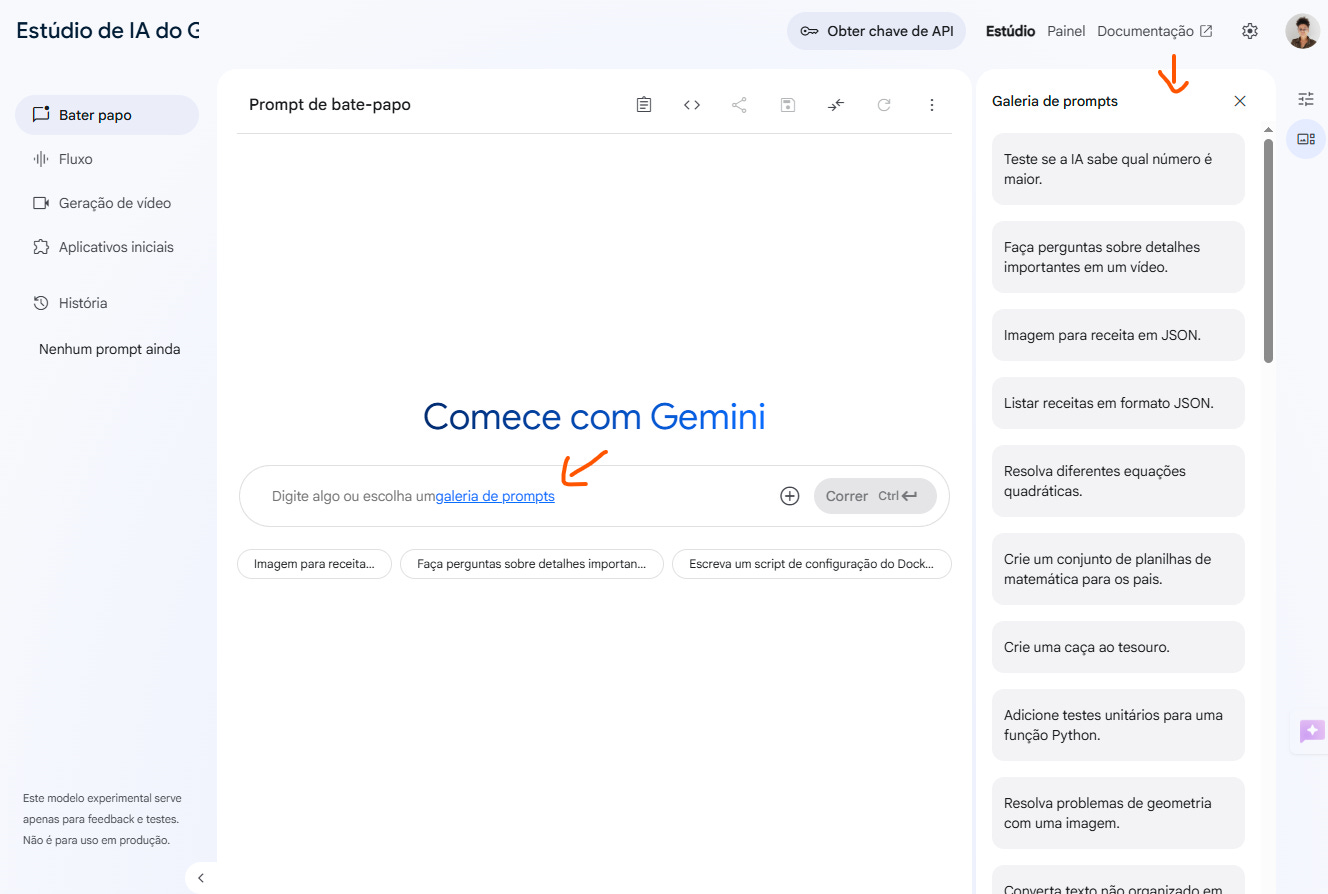The image size is (1328, 894).
Task: Click the Faça perguntas sobre detalhes chip
Action: (x=532, y=564)
